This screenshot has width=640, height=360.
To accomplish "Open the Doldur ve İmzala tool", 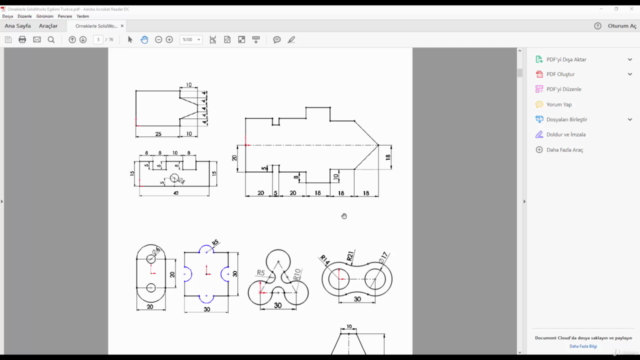I will tap(566, 135).
